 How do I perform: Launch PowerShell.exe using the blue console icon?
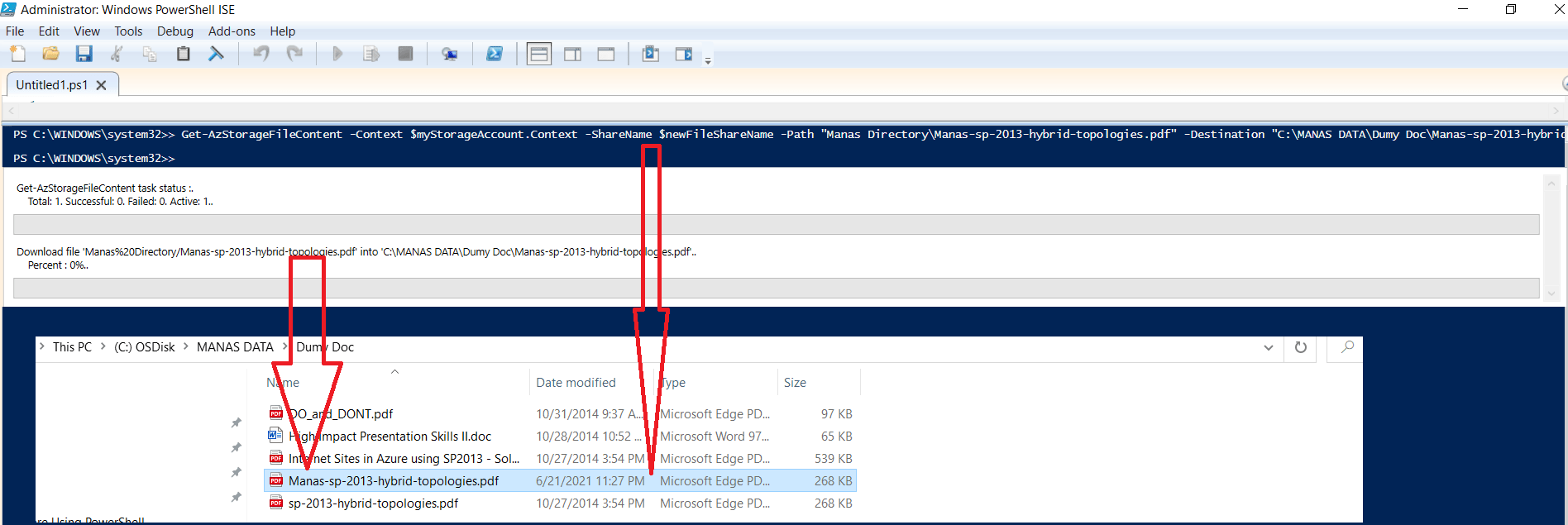click(495, 54)
